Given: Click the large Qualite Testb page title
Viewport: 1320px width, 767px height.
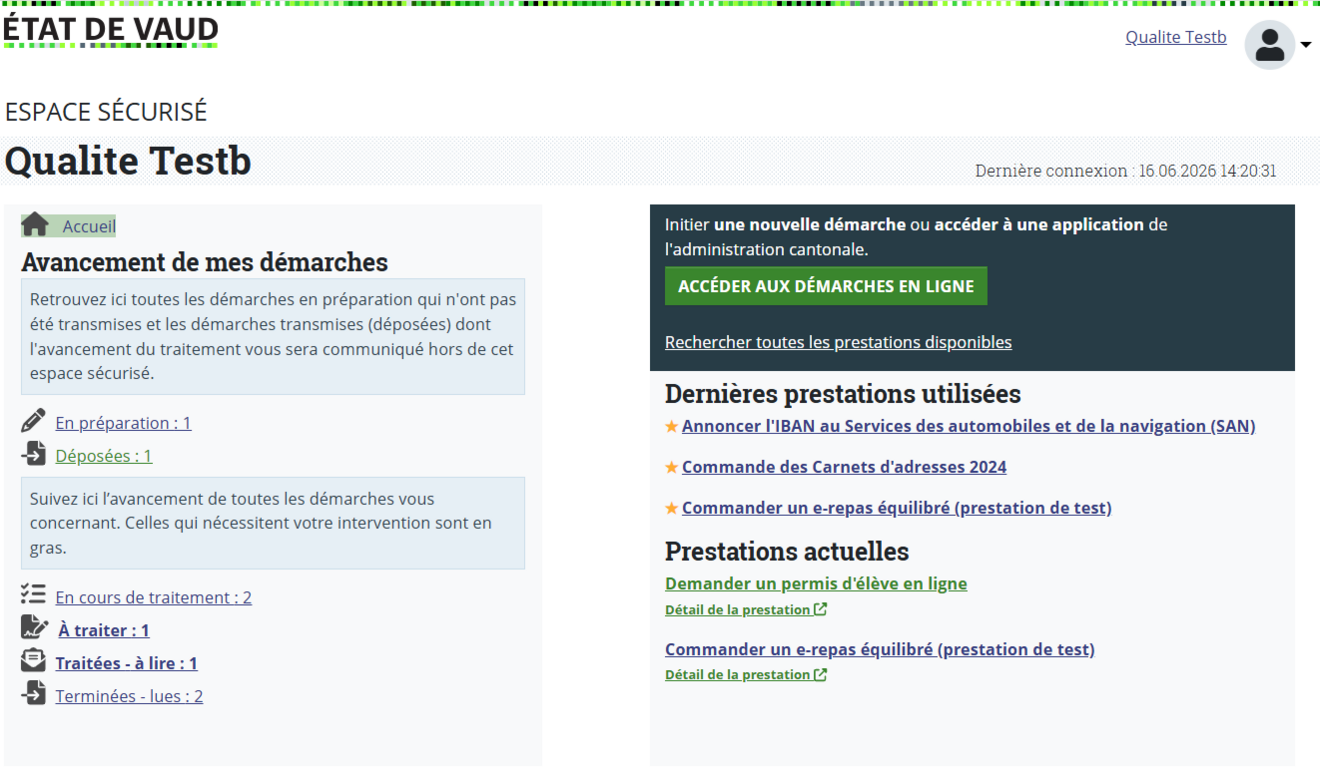Looking at the screenshot, I should tap(128, 161).
